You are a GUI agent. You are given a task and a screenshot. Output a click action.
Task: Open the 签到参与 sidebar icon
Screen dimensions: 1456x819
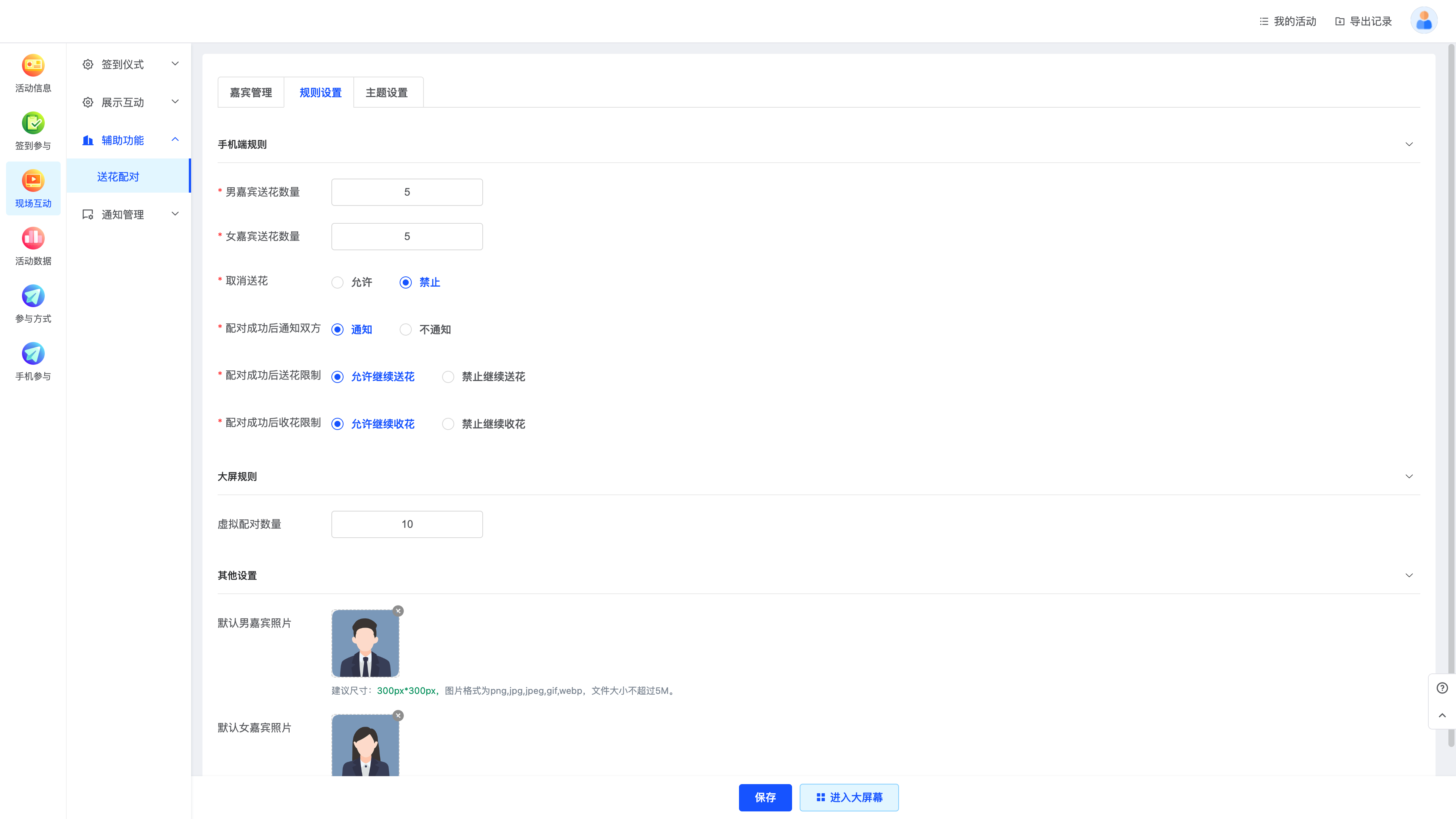[x=33, y=123]
